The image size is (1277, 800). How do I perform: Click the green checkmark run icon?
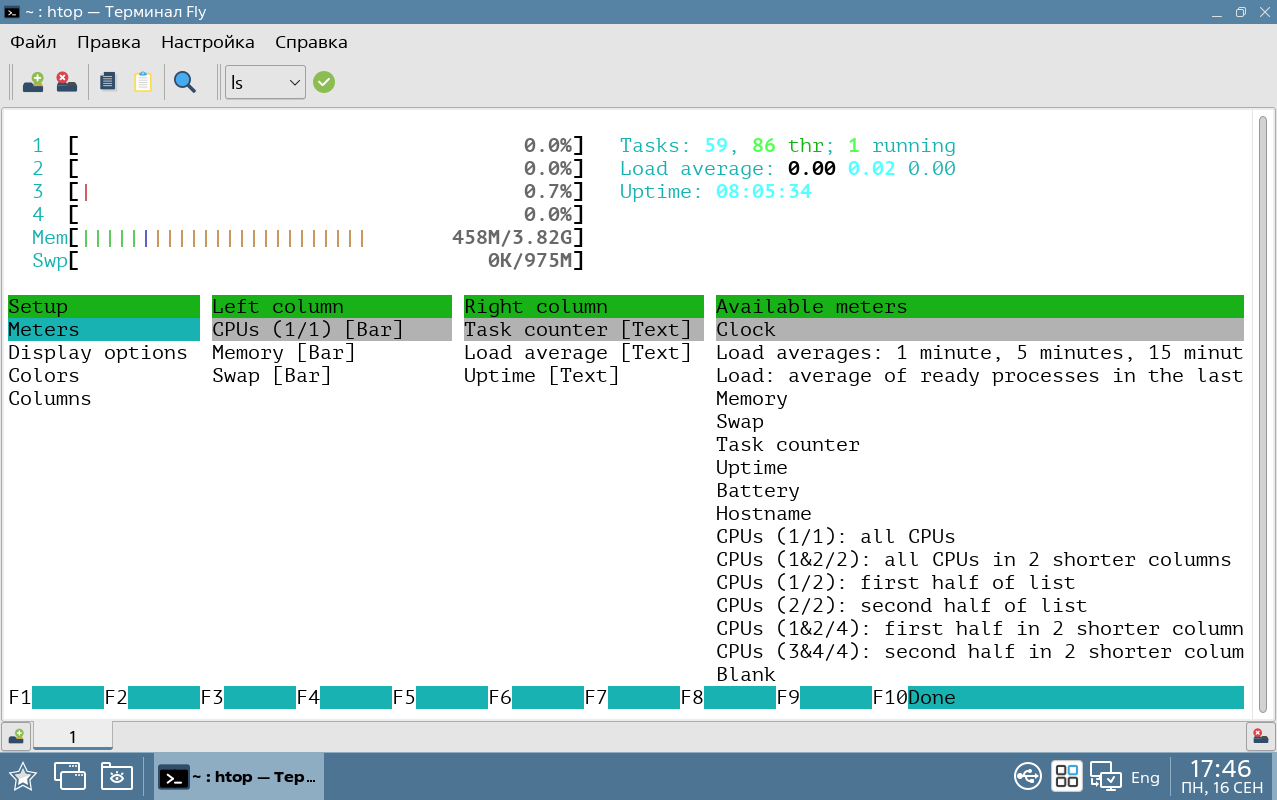[323, 82]
